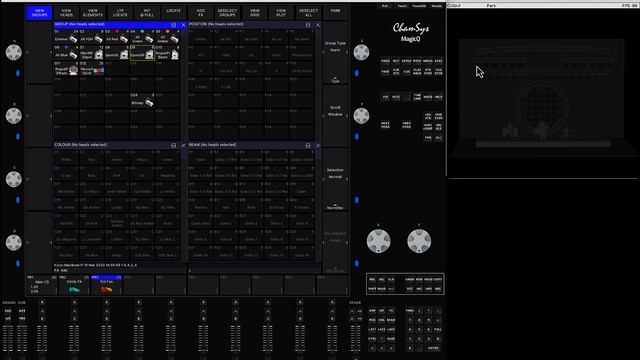Select the All FOH group icon
Viewport: 640px width, 360px height.
pos(98,39)
